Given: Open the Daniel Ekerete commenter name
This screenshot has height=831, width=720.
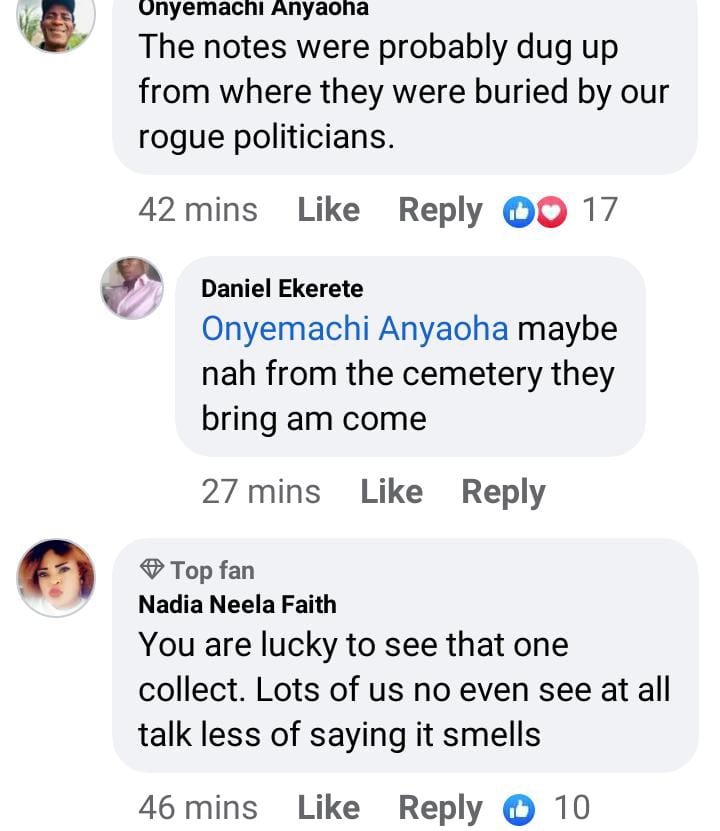Looking at the screenshot, I should click(x=282, y=289).
